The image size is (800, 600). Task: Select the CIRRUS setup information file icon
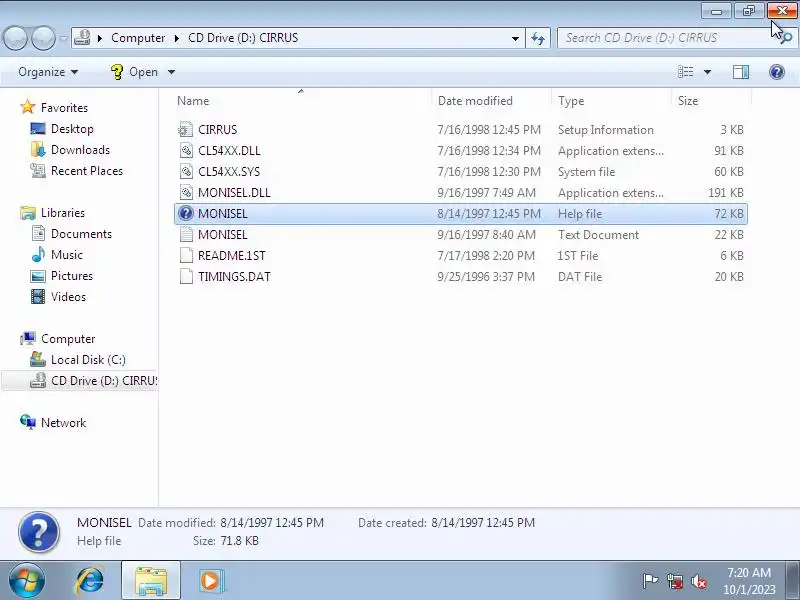[x=186, y=130]
